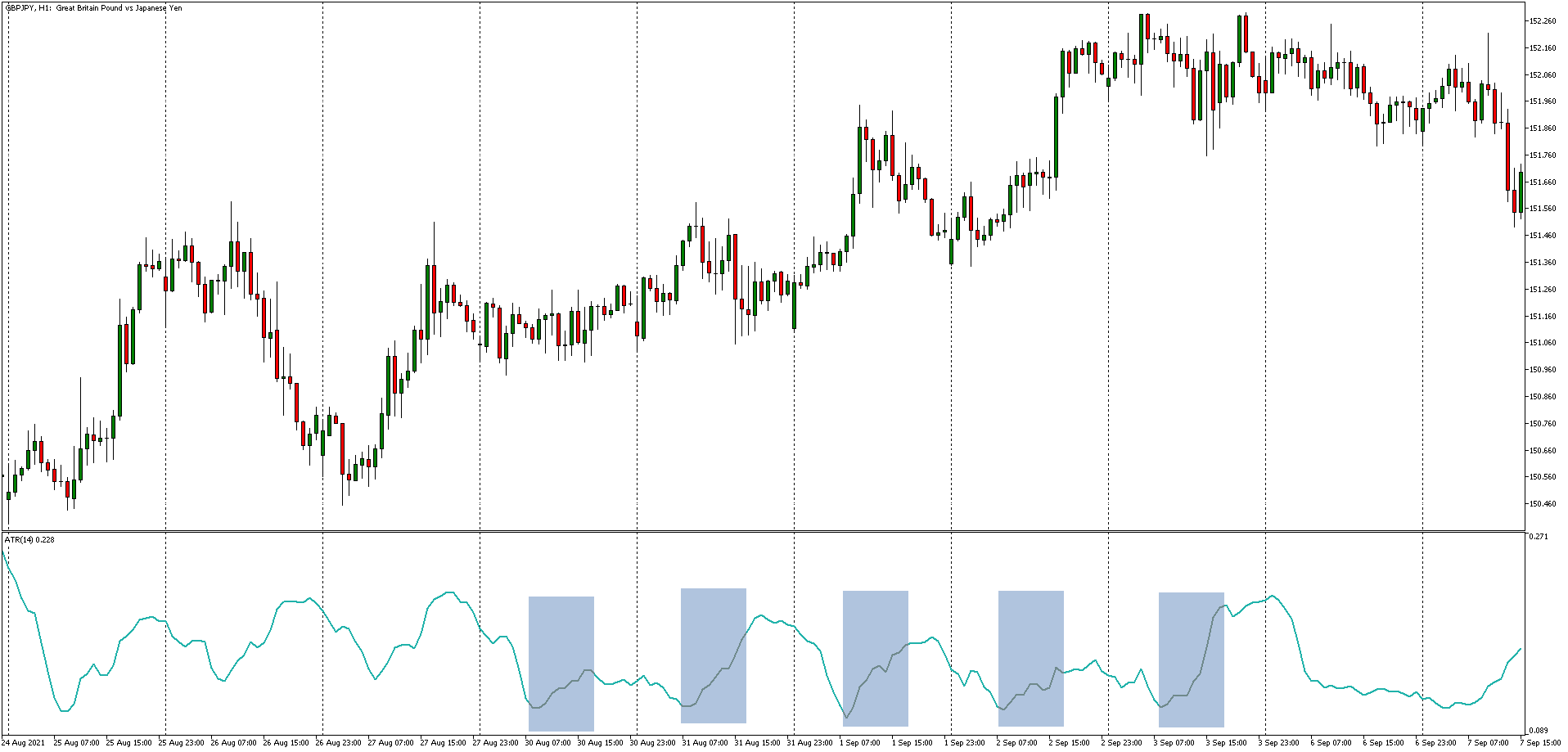1568x752 pixels.
Task: Click the 150.760 price axis label
Action: (1542, 424)
